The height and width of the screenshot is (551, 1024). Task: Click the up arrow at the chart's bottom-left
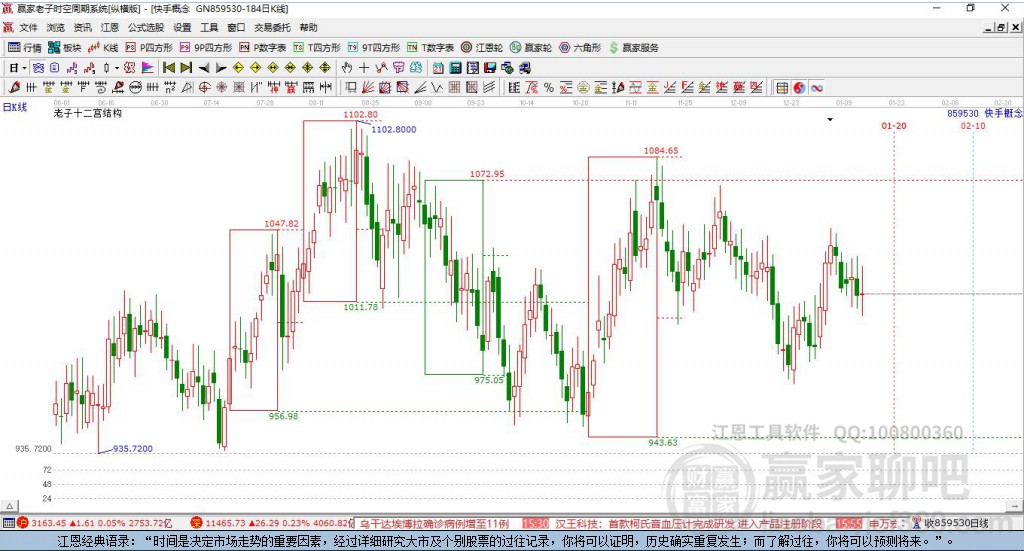point(9,506)
